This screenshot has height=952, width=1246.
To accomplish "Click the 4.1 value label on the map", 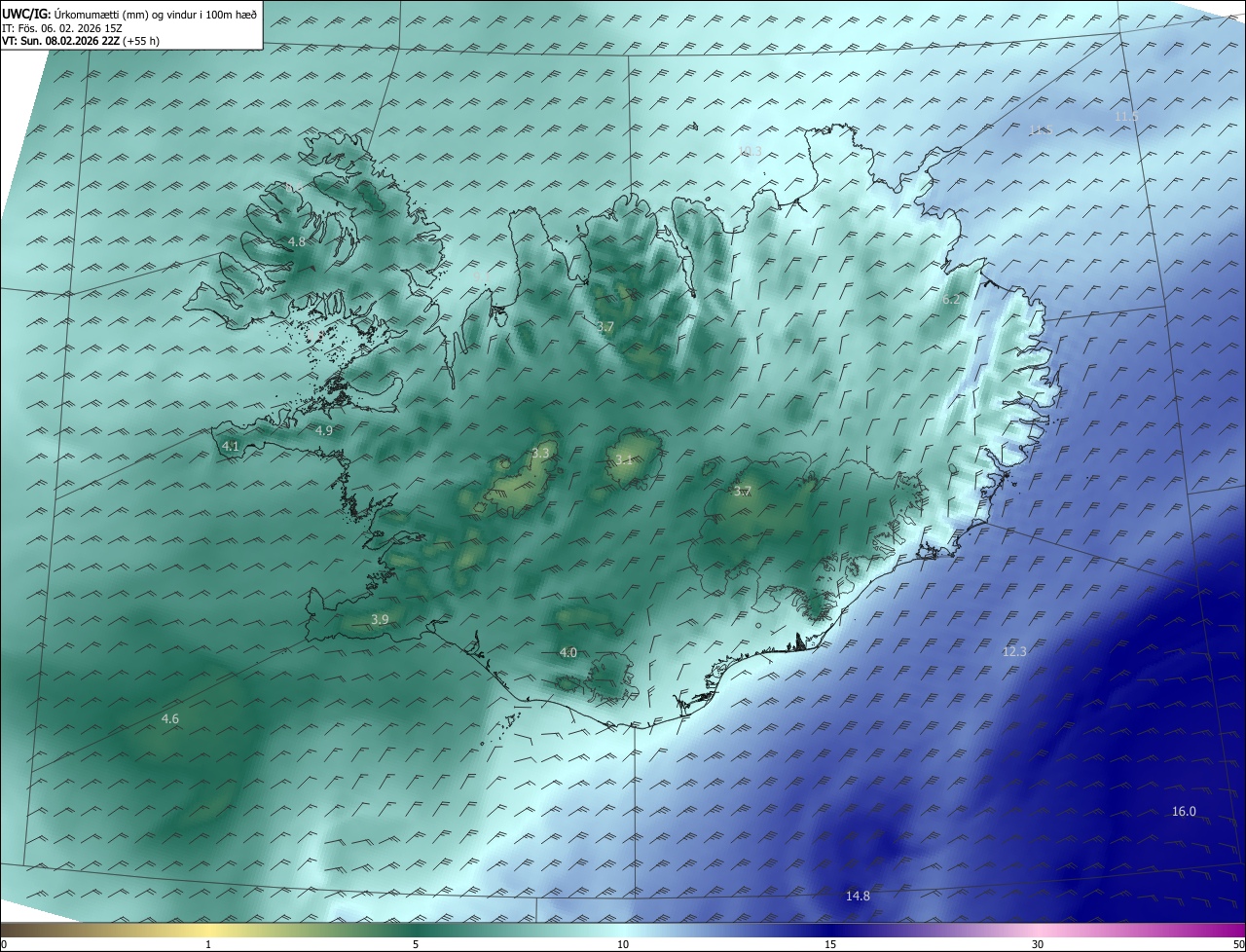I will pos(231,446).
